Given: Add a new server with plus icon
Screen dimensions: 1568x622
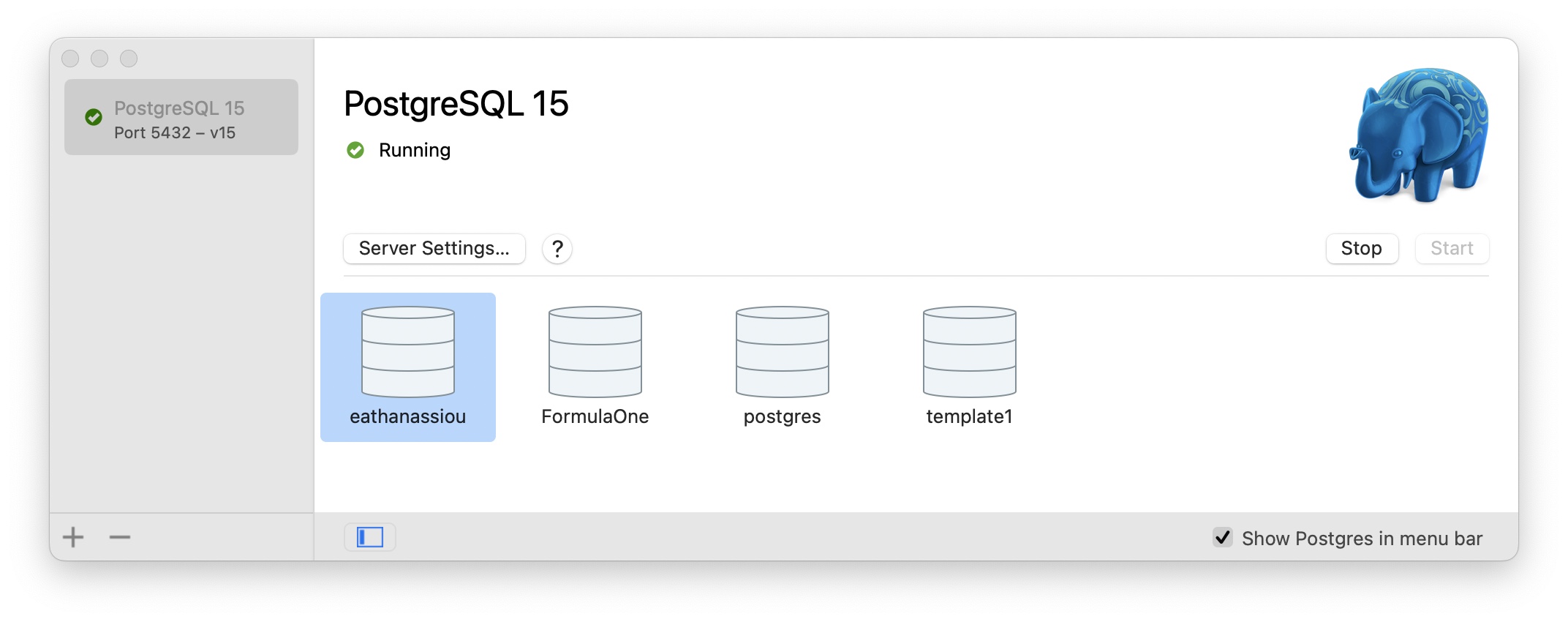Looking at the screenshot, I should click(x=73, y=537).
